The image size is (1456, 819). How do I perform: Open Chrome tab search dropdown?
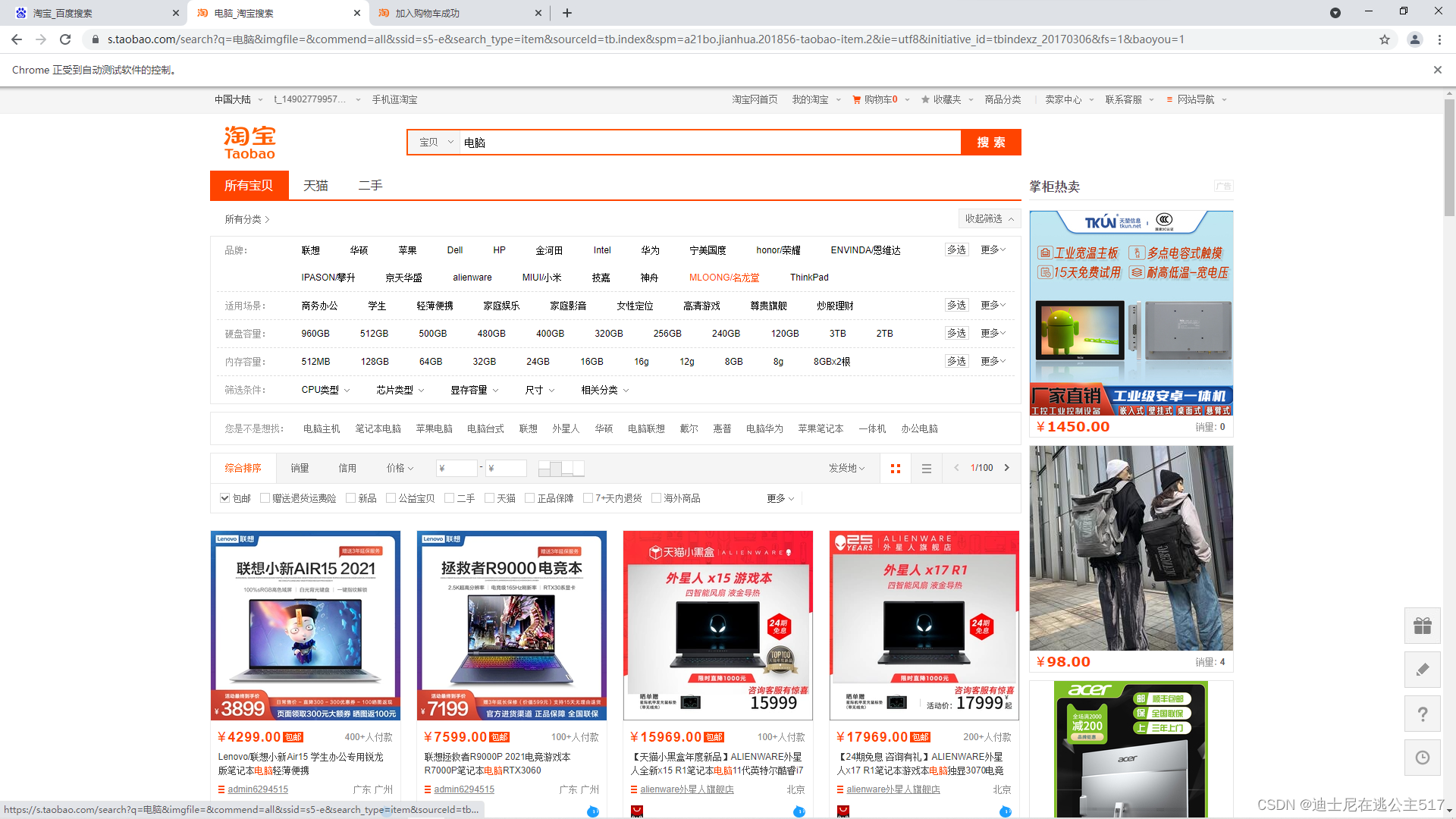(1335, 13)
